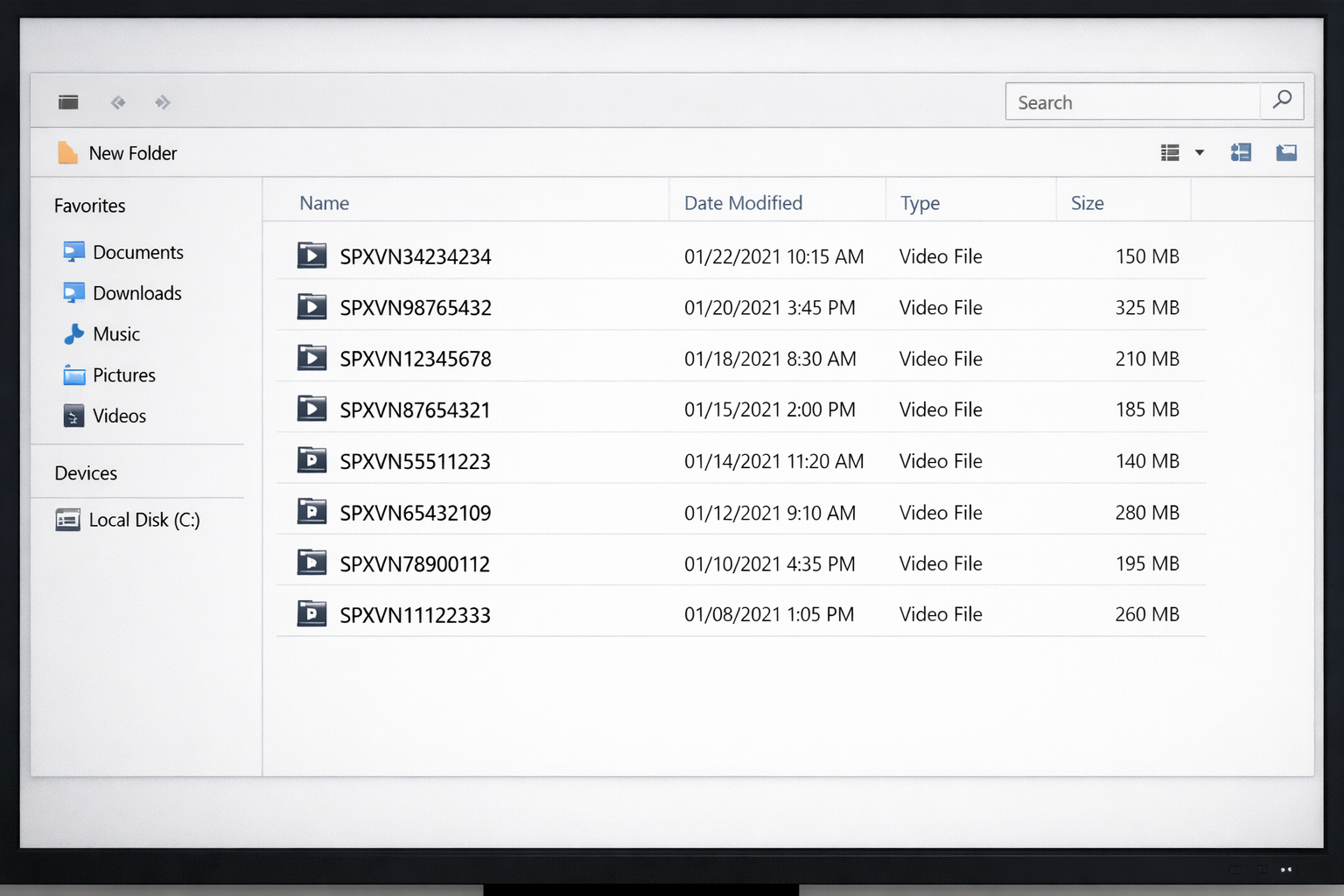The height and width of the screenshot is (896, 1344).
Task: Click the folder icon at toolbar's far right
Action: 1286,153
